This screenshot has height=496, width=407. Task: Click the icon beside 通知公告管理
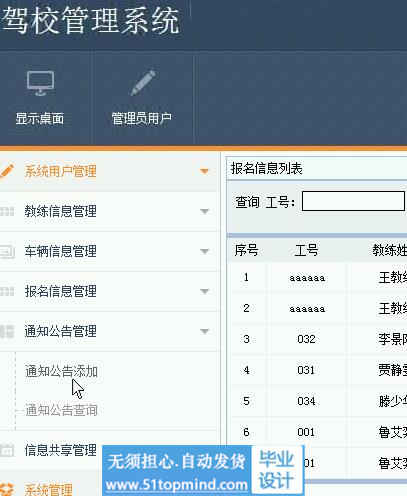coord(7,331)
